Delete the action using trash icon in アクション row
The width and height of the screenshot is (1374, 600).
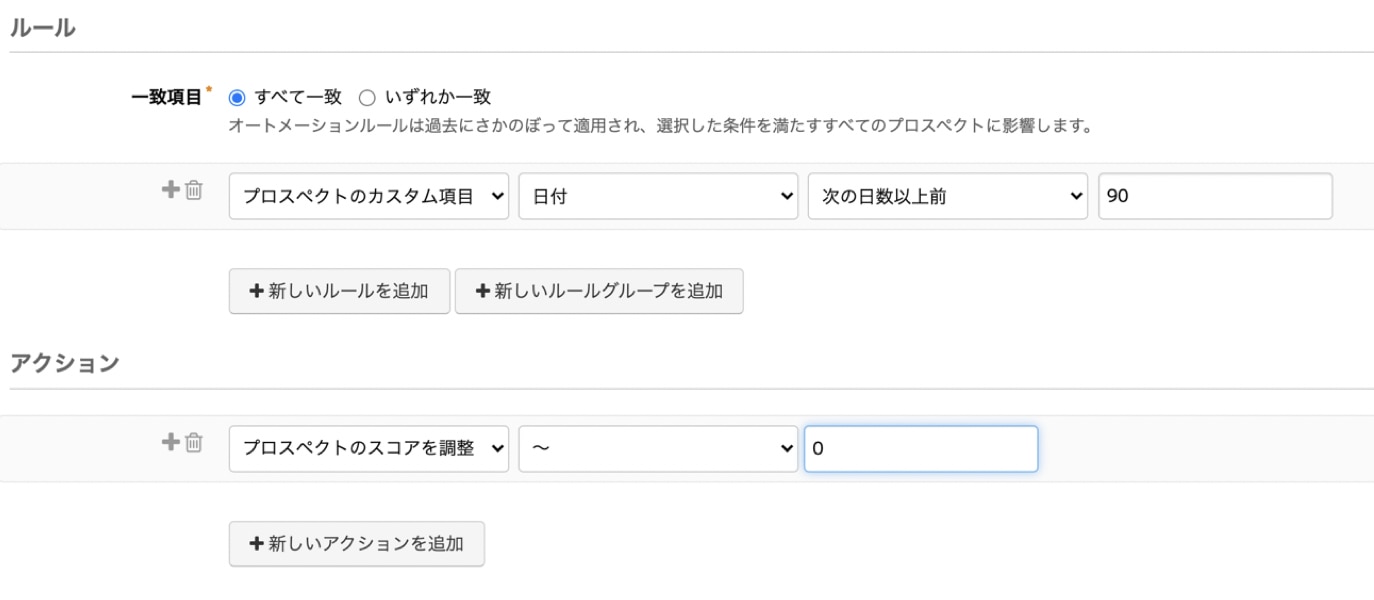click(194, 441)
